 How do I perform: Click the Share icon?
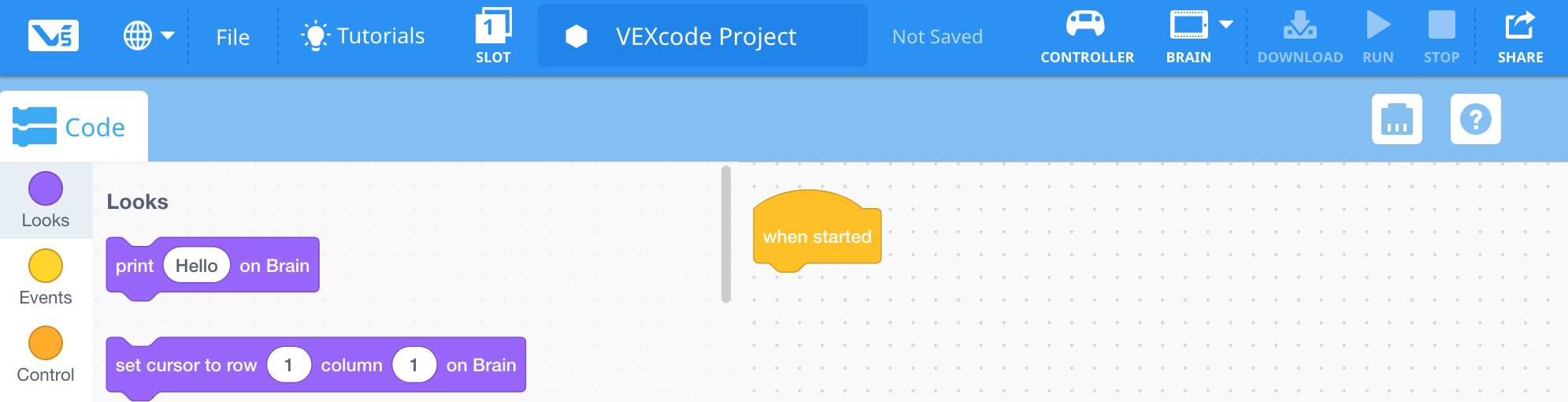tap(1520, 35)
